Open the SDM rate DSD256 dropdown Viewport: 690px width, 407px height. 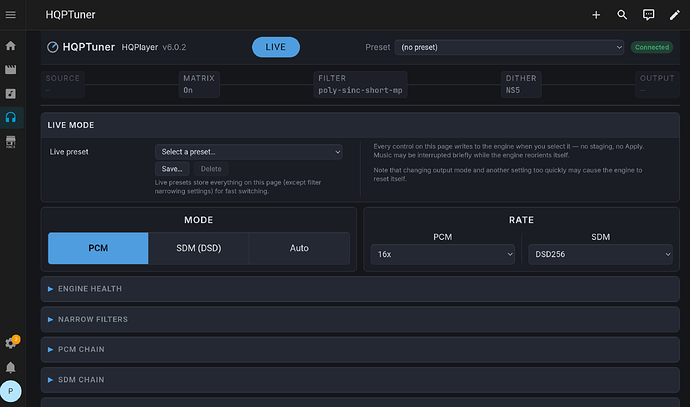[x=600, y=254]
